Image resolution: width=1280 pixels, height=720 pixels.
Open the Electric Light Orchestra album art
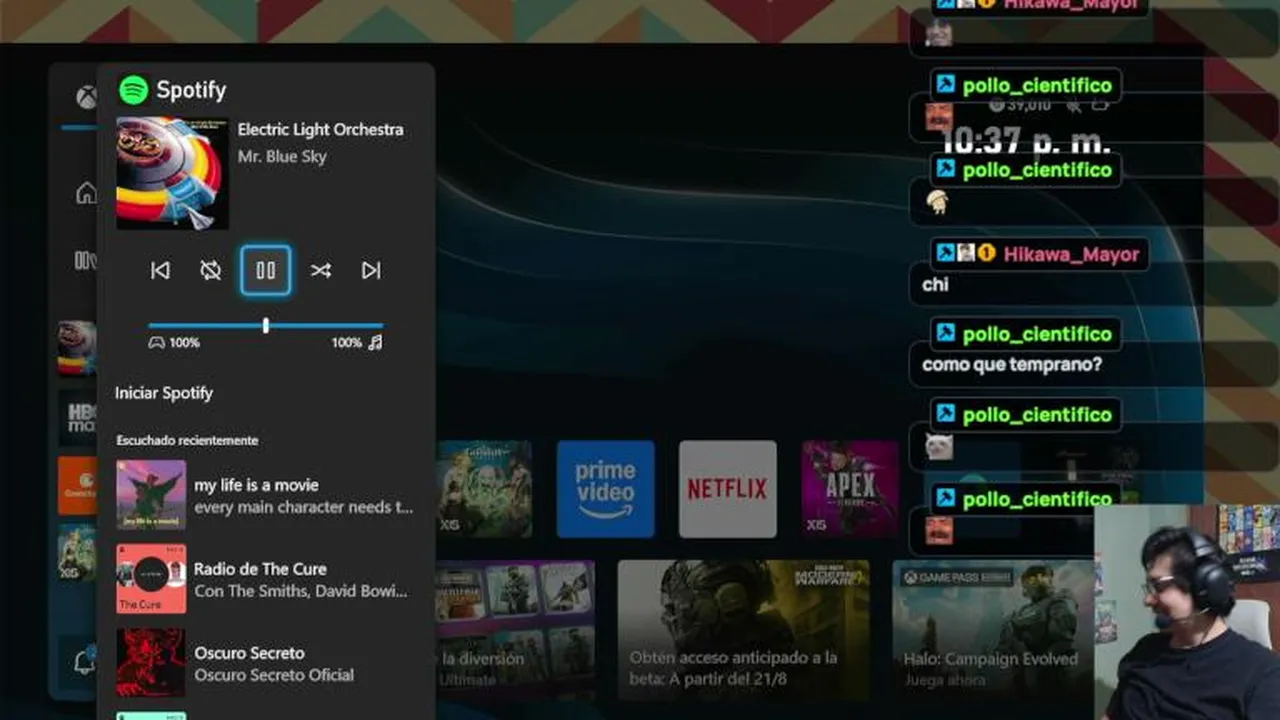click(172, 173)
